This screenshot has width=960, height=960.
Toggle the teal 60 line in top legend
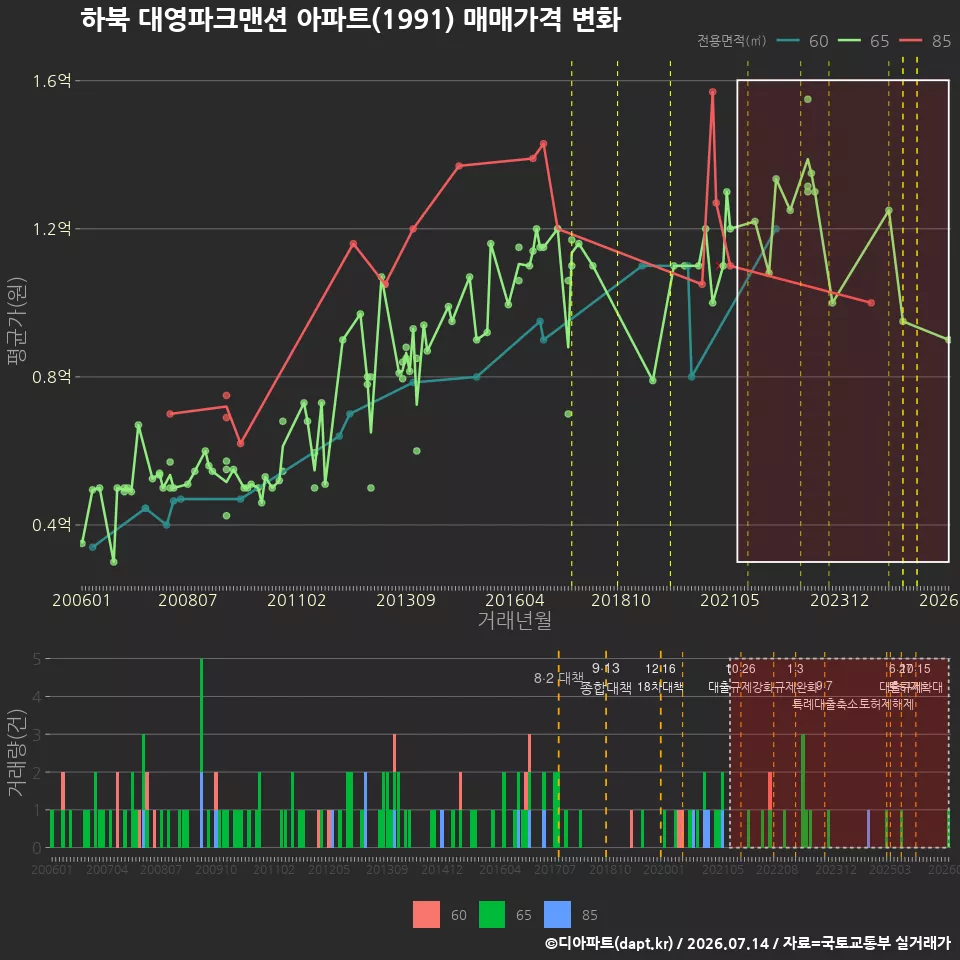point(802,41)
